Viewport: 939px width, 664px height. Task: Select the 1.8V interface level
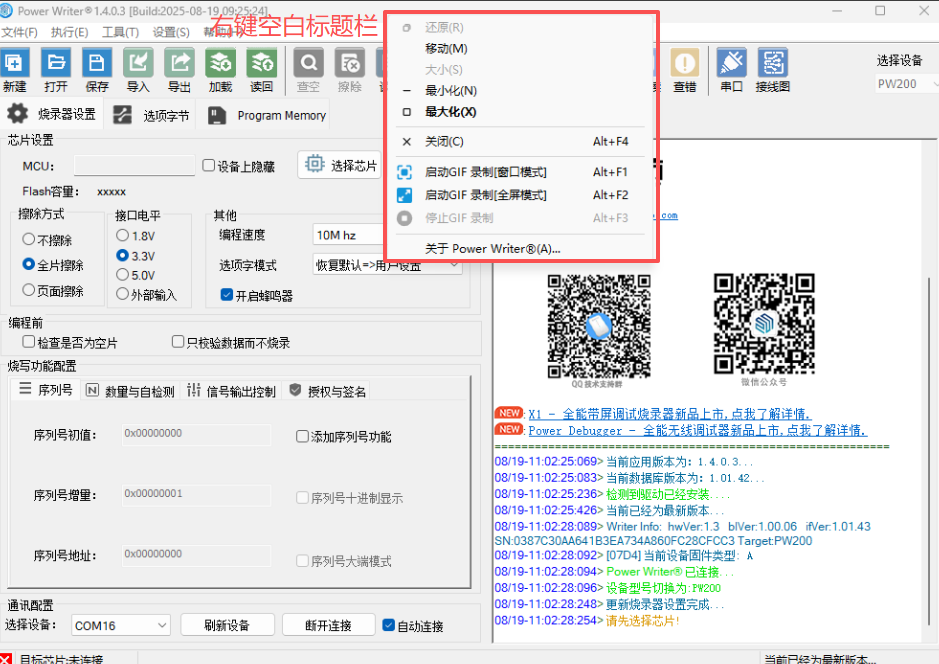[x=122, y=235]
